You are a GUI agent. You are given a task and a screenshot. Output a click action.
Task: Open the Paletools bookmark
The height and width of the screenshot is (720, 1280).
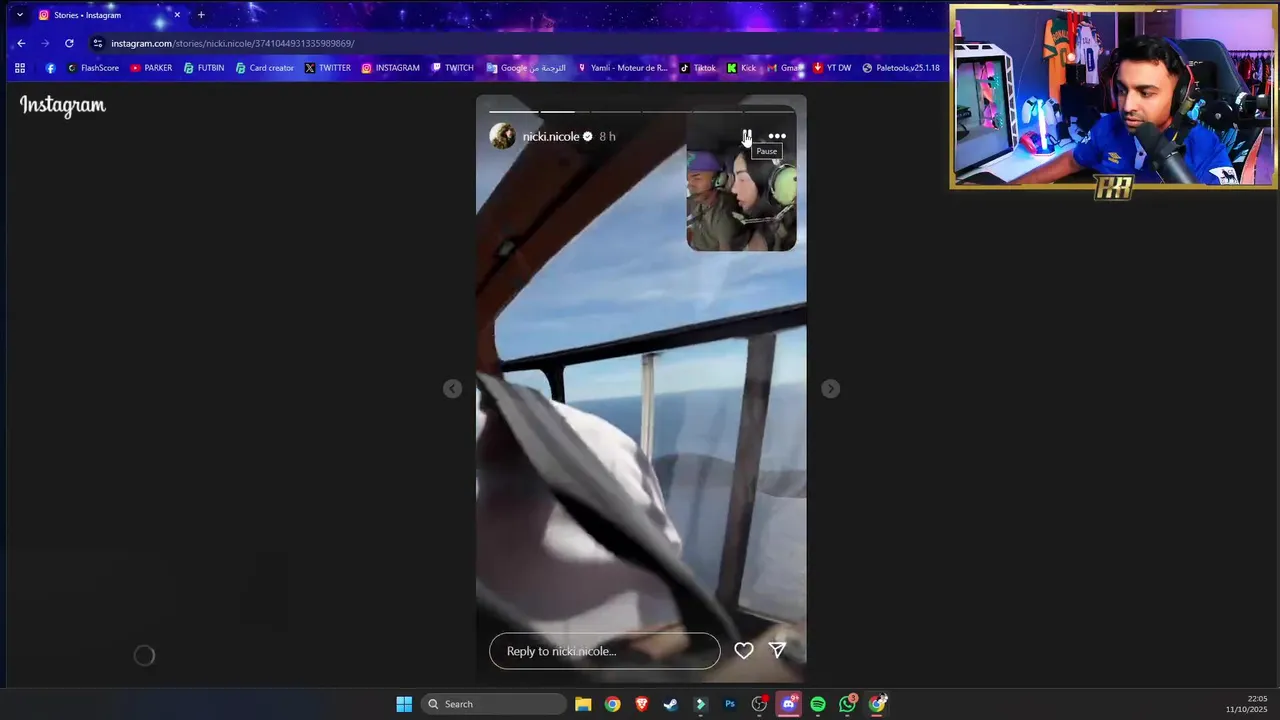coord(901,68)
